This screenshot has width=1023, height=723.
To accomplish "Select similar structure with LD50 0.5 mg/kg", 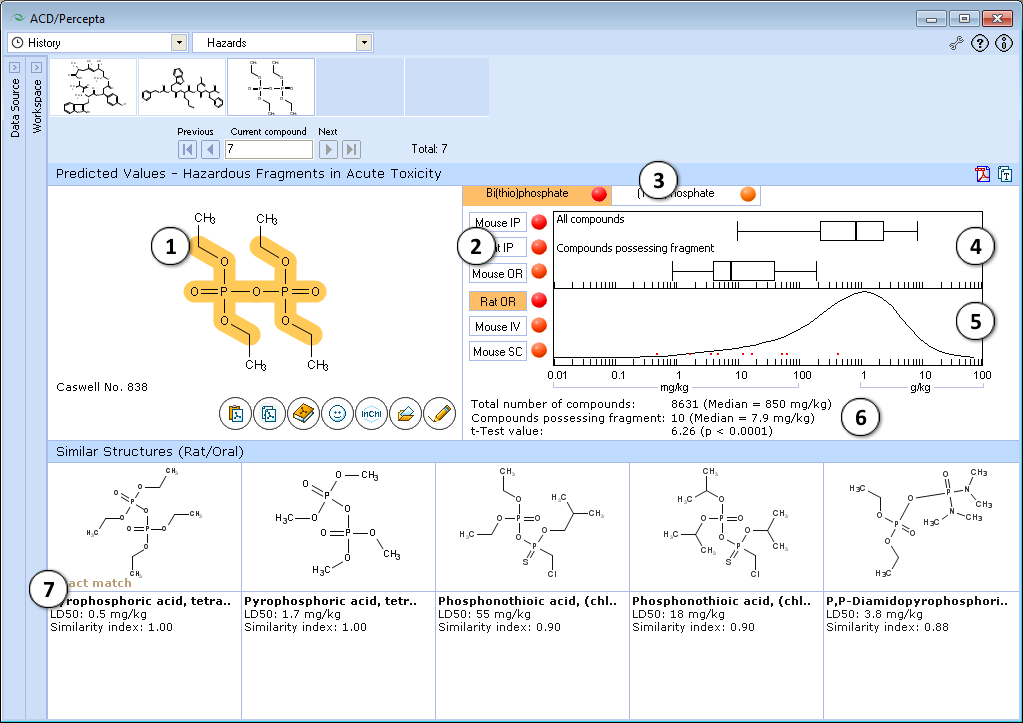I will pyautogui.click(x=144, y=591).
